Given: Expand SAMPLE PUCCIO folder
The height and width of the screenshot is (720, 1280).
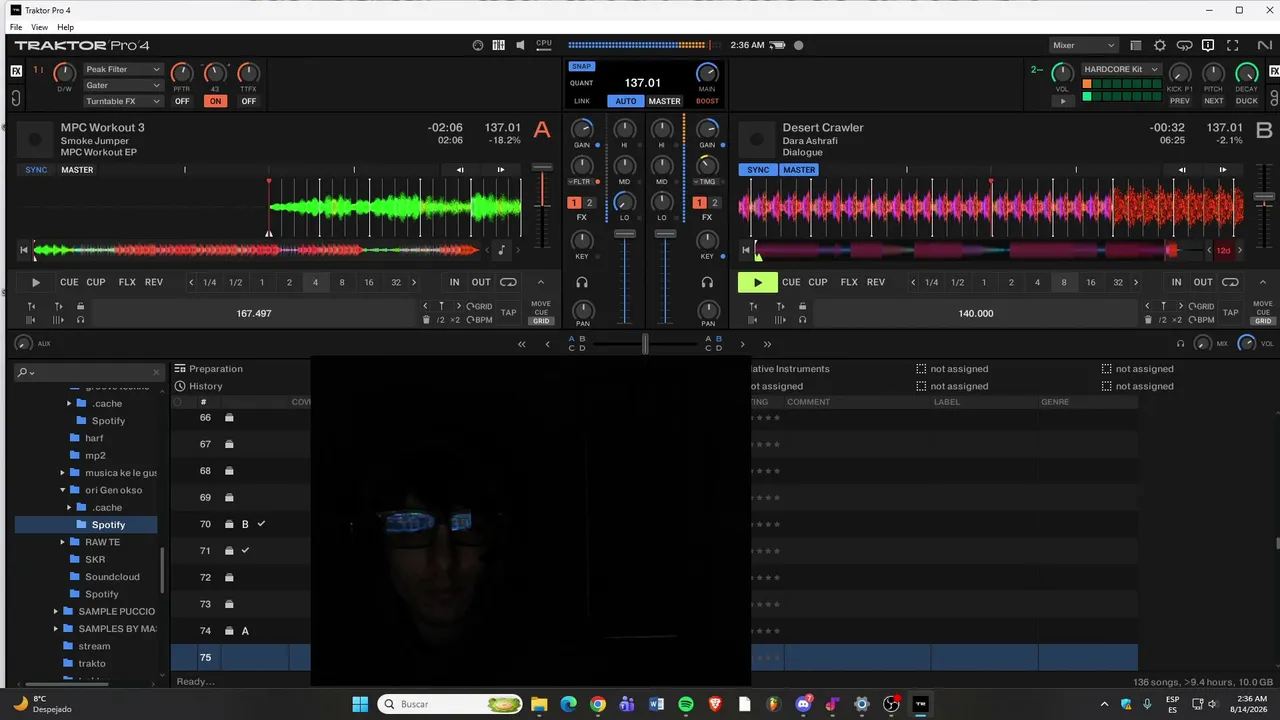Looking at the screenshot, I should (x=56, y=611).
